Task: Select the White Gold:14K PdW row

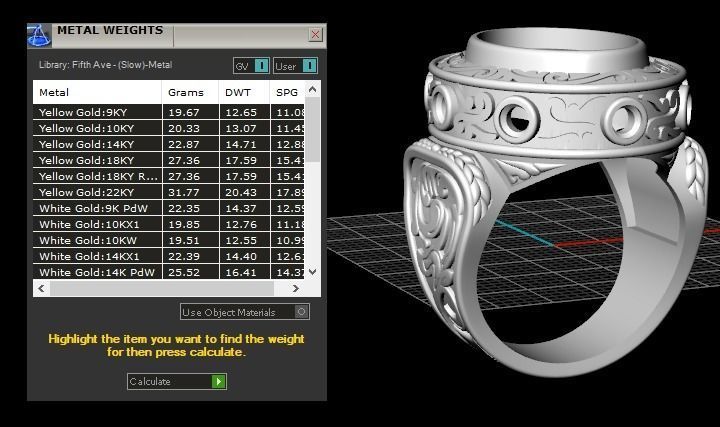Action: pyautogui.click(x=169, y=272)
